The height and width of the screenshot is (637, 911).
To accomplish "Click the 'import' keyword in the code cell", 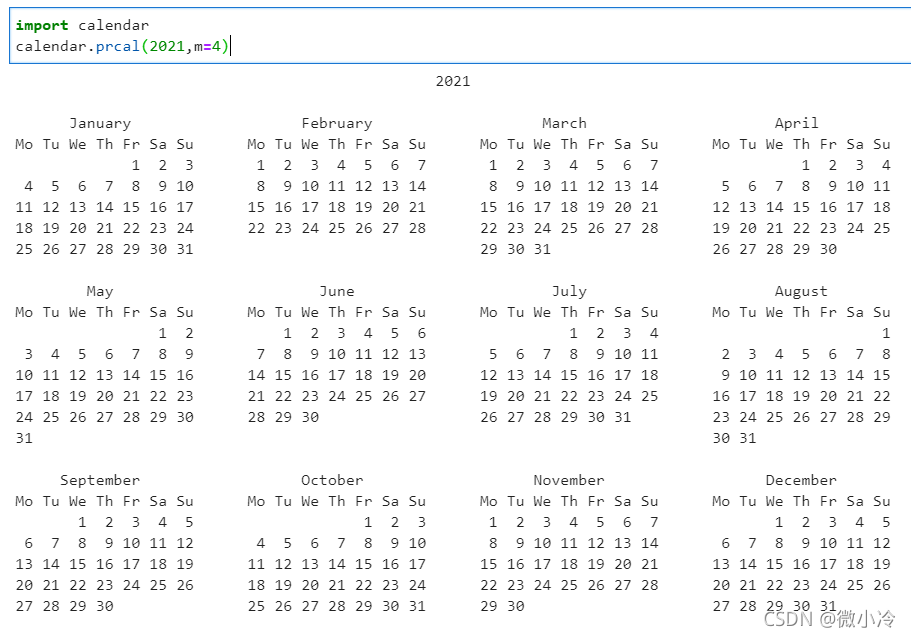I will pos(42,26).
